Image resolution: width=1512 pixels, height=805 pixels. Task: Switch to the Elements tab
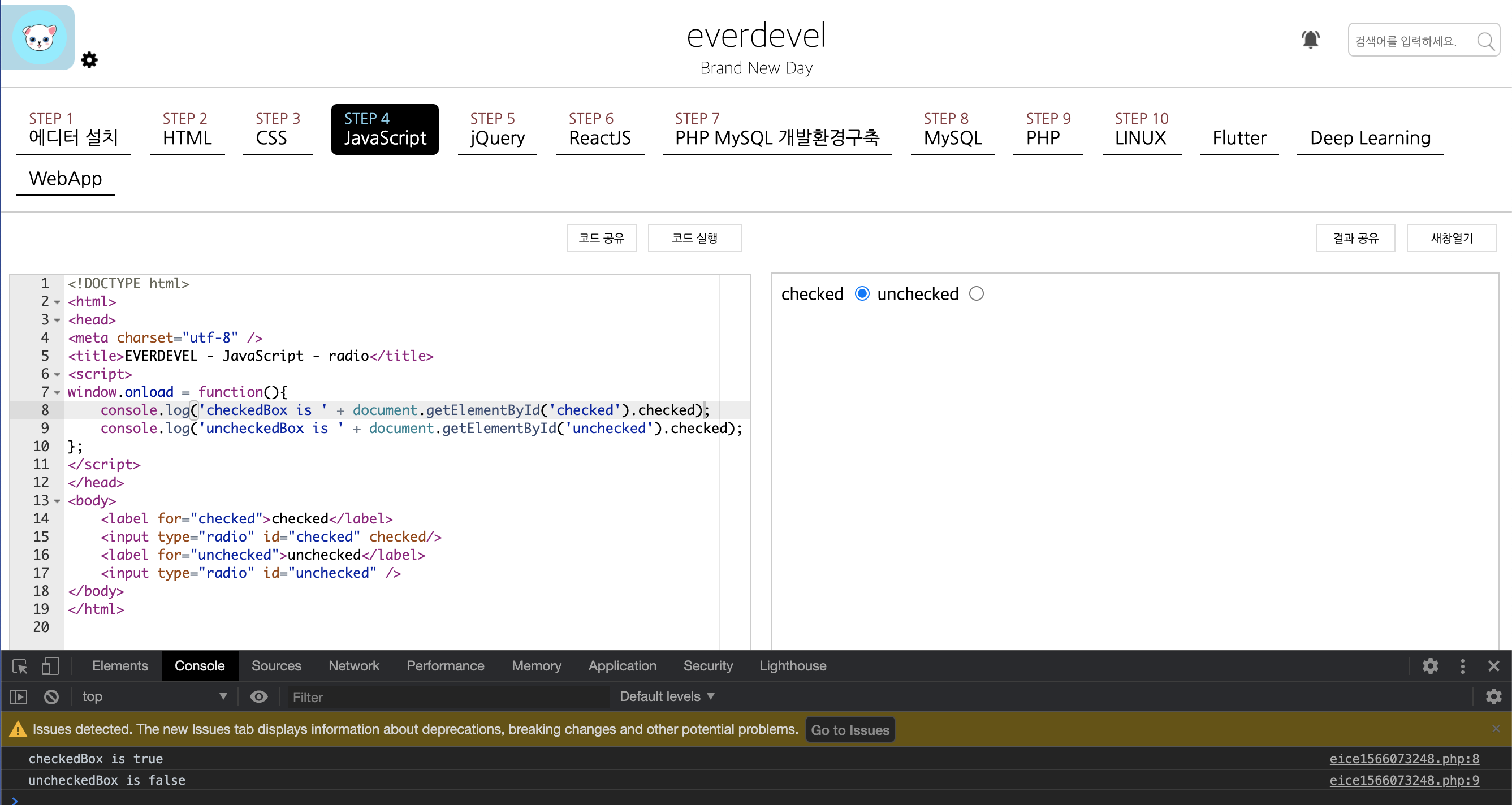[x=120, y=666]
